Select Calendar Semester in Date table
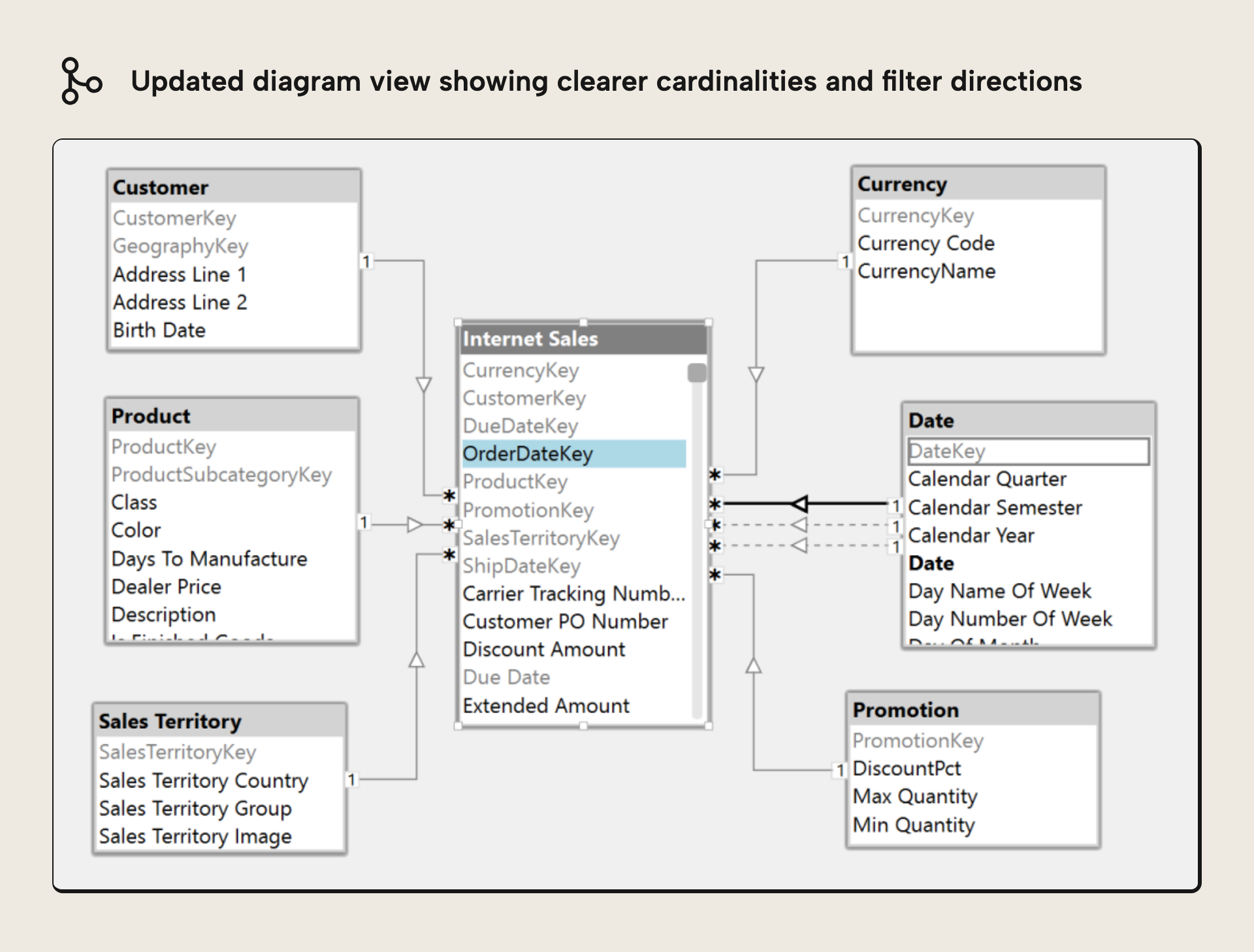Viewport: 1254px width, 952px height. pyautogui.click(x=995, y=507)
